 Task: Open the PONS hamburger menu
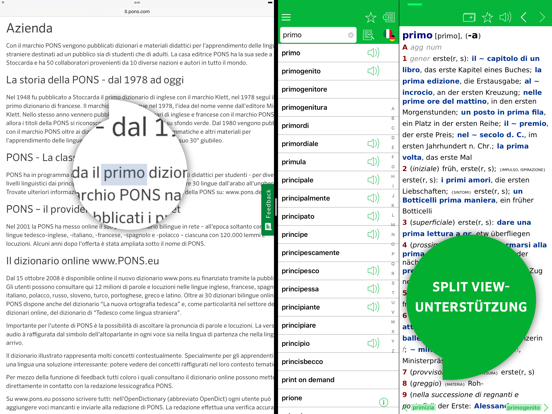[286, 17]
